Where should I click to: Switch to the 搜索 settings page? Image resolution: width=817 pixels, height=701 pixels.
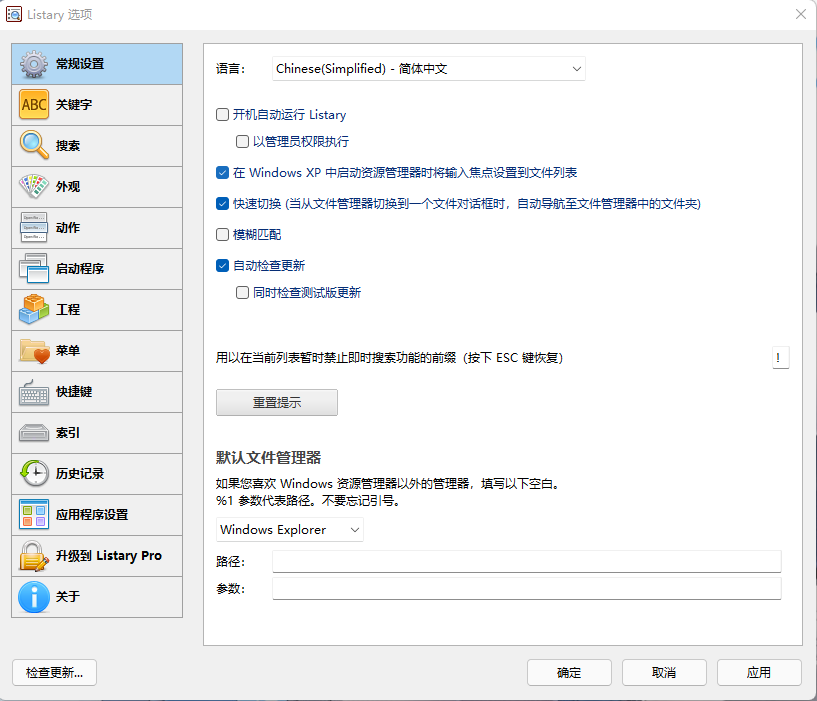[97, 145]
